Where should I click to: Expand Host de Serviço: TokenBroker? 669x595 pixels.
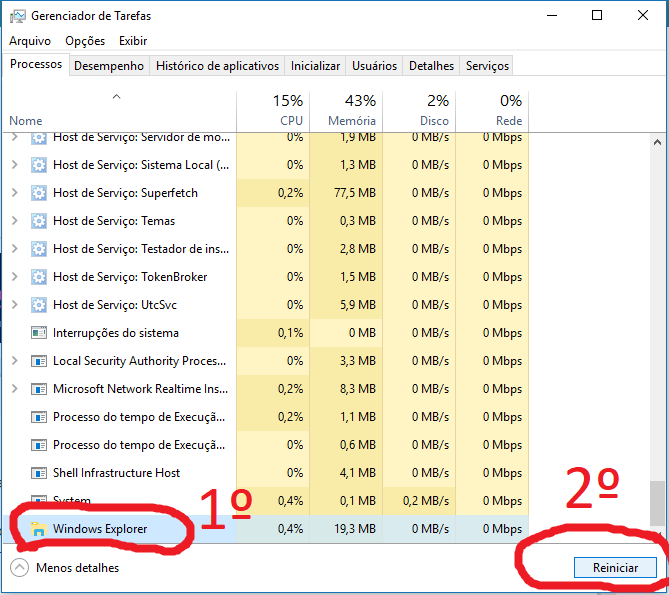pyautogui.click(x=15, y=277)
